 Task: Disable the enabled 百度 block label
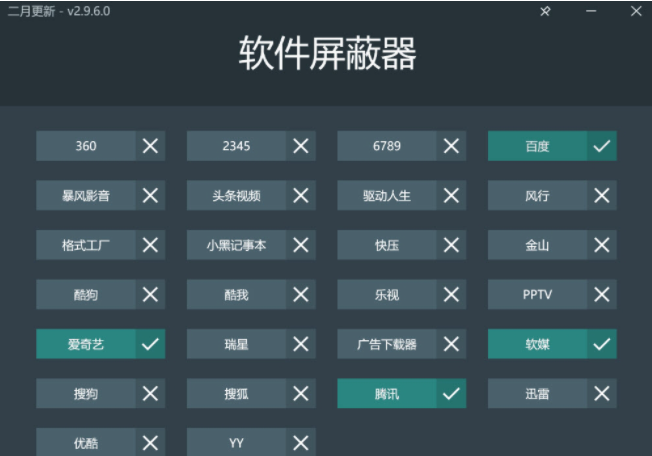point(537,146)
